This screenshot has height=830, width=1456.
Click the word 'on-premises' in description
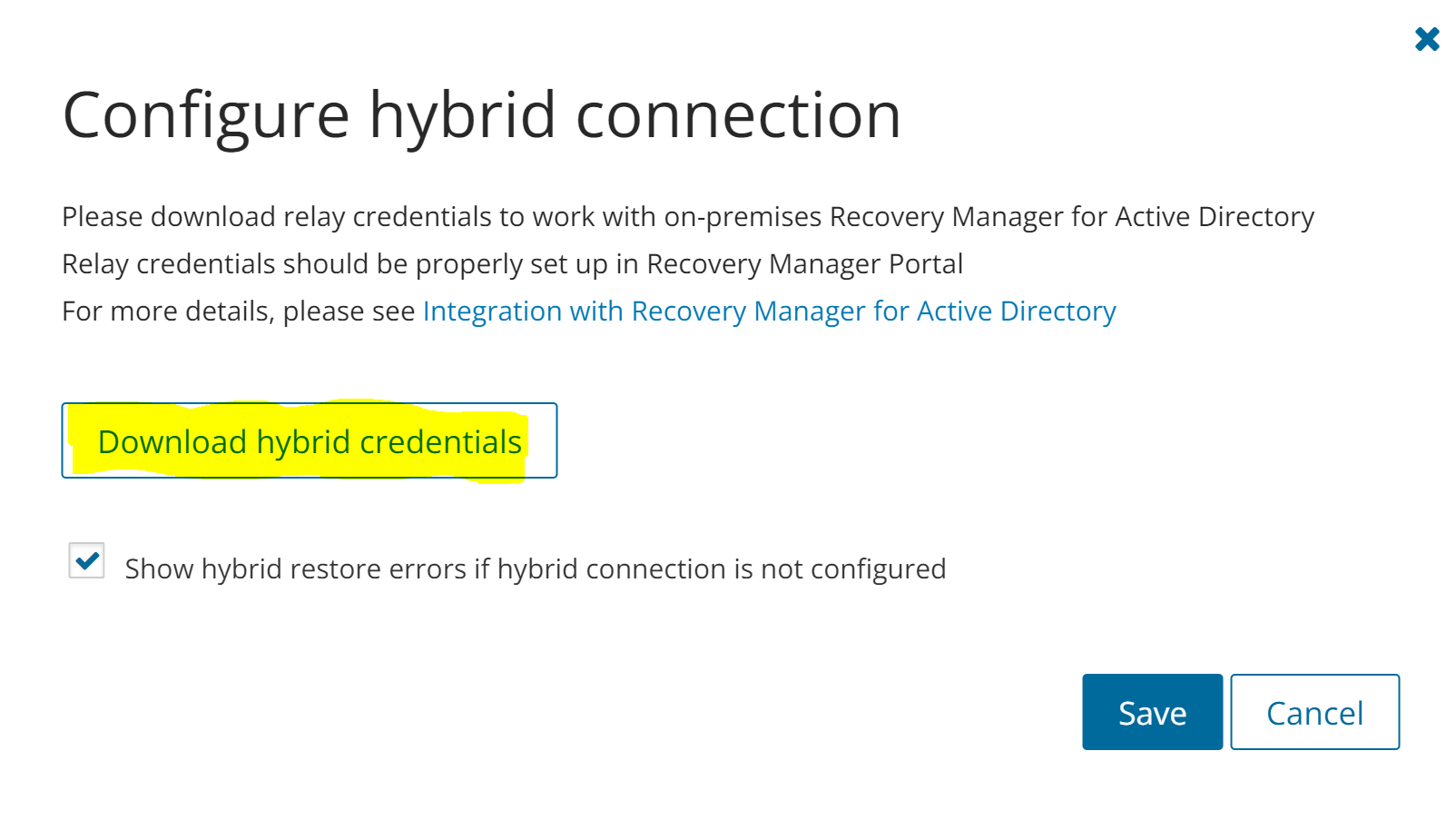click(743, 217)
